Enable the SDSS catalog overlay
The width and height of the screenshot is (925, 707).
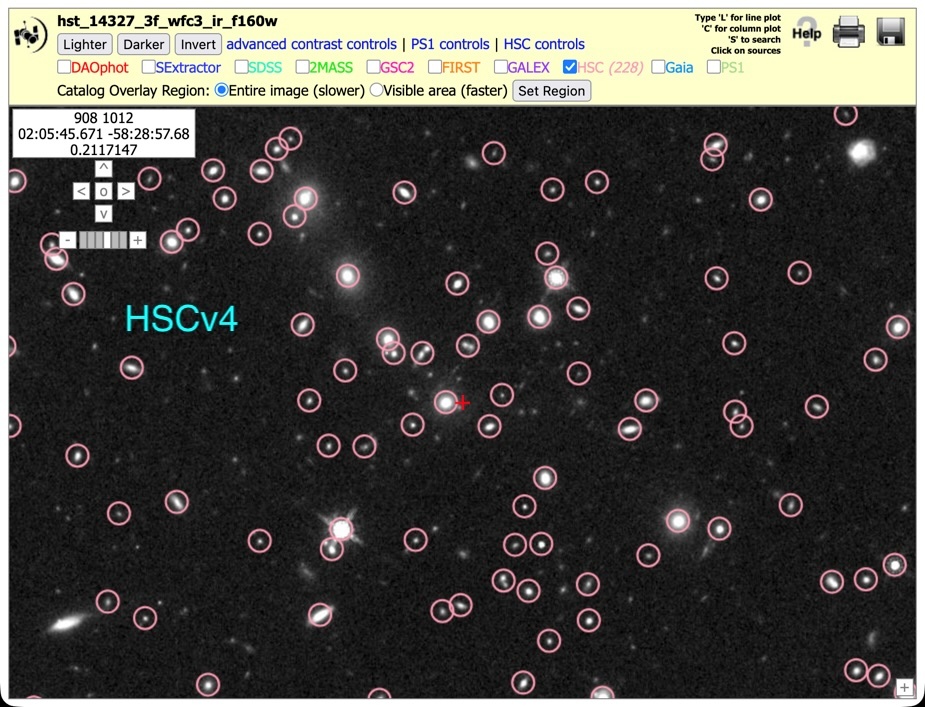pos(241,67)
